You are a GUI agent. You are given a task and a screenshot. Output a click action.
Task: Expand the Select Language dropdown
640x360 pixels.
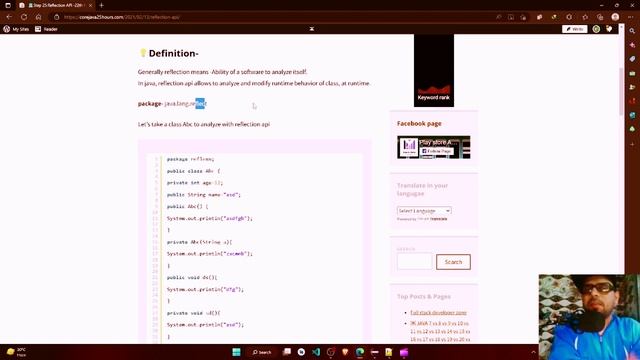point(424,211)
